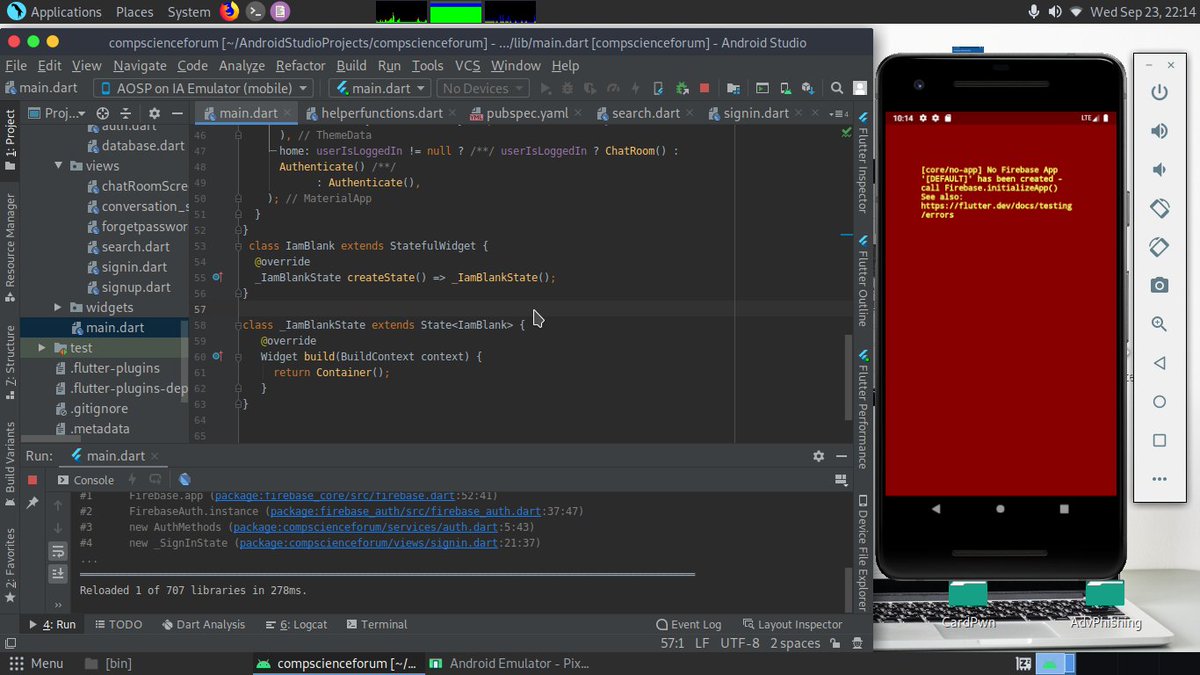This screenshot has height=675, width=1200.
Task: Click emulator volume down icon
Action: coord(1159,170)
